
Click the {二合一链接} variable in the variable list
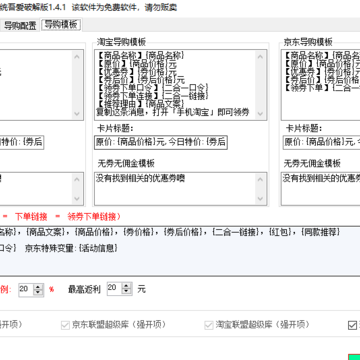coord(236,233)
